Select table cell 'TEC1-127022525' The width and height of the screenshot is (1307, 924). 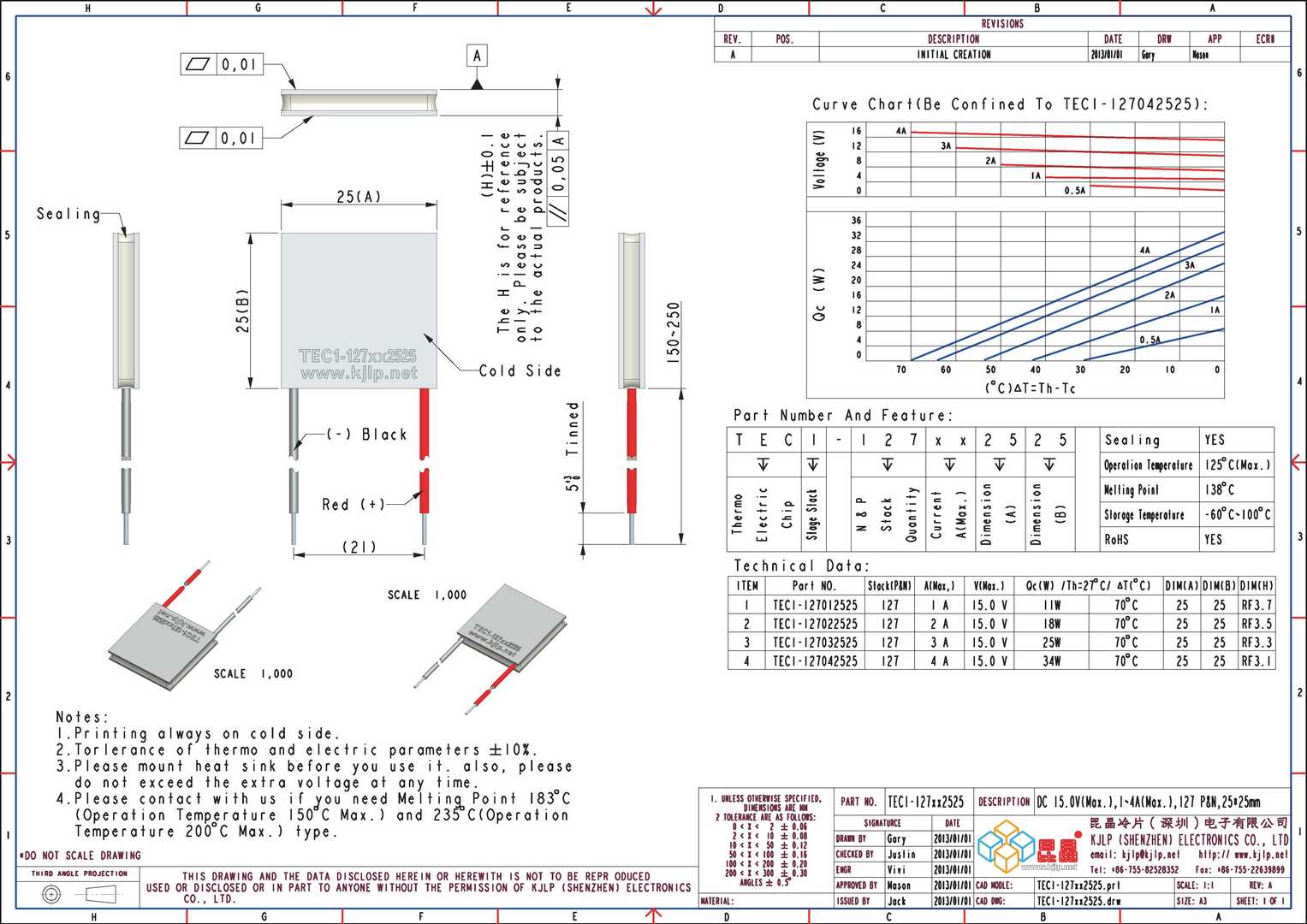pyautogui.click(x=815, y=624)
